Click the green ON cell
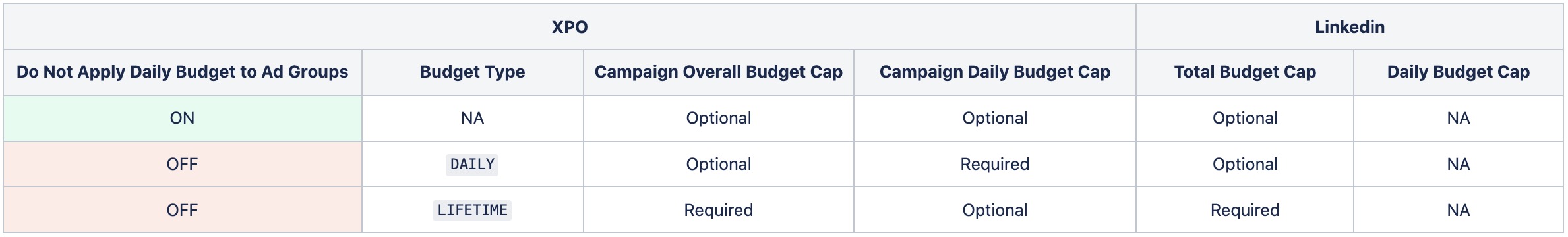Screen dimensions: 1568x237 point(183,118)
